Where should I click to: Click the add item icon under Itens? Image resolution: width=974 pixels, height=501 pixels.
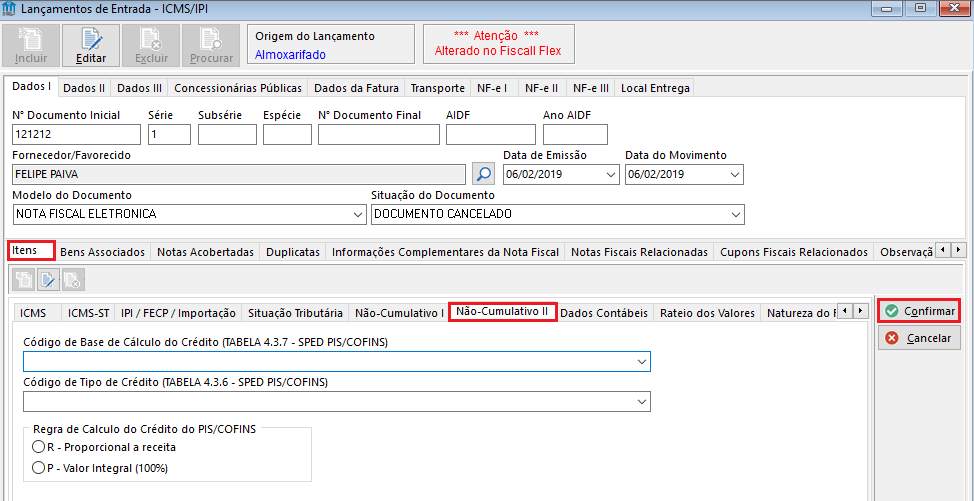pos(25,280)
